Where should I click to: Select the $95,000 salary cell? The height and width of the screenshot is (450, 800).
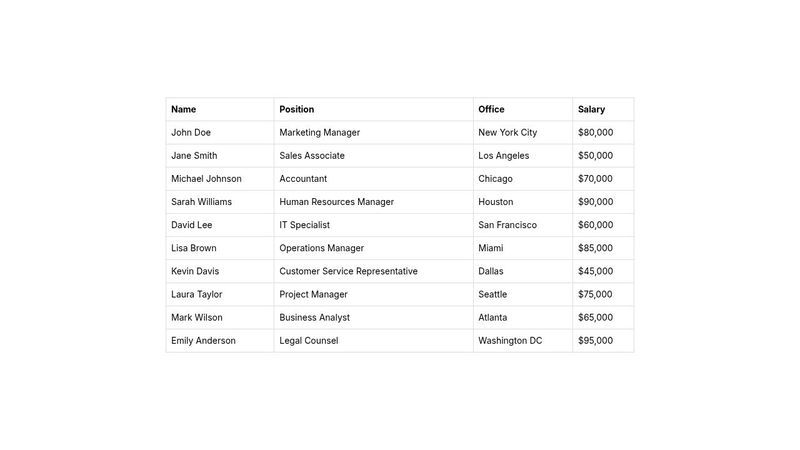(596, 341)
